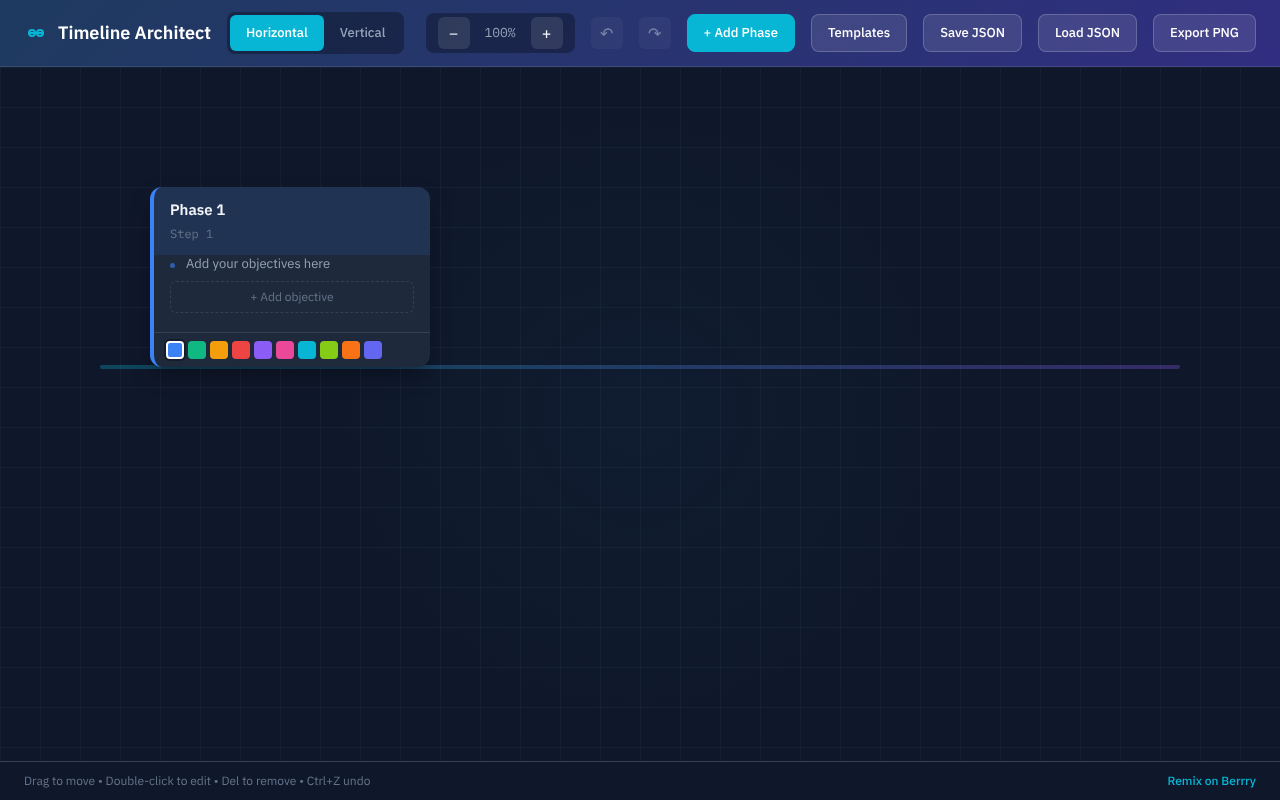Open the Remix on Berrry link
1280x800 pixels.
tap(1211, 780)
